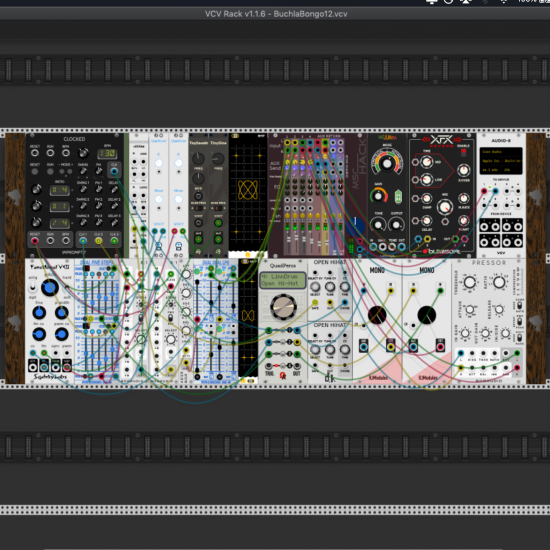Viewport: 550px width, 550px height.
Task: Open the 256 block size selector on Audio-8
Action: pos(511,170)
